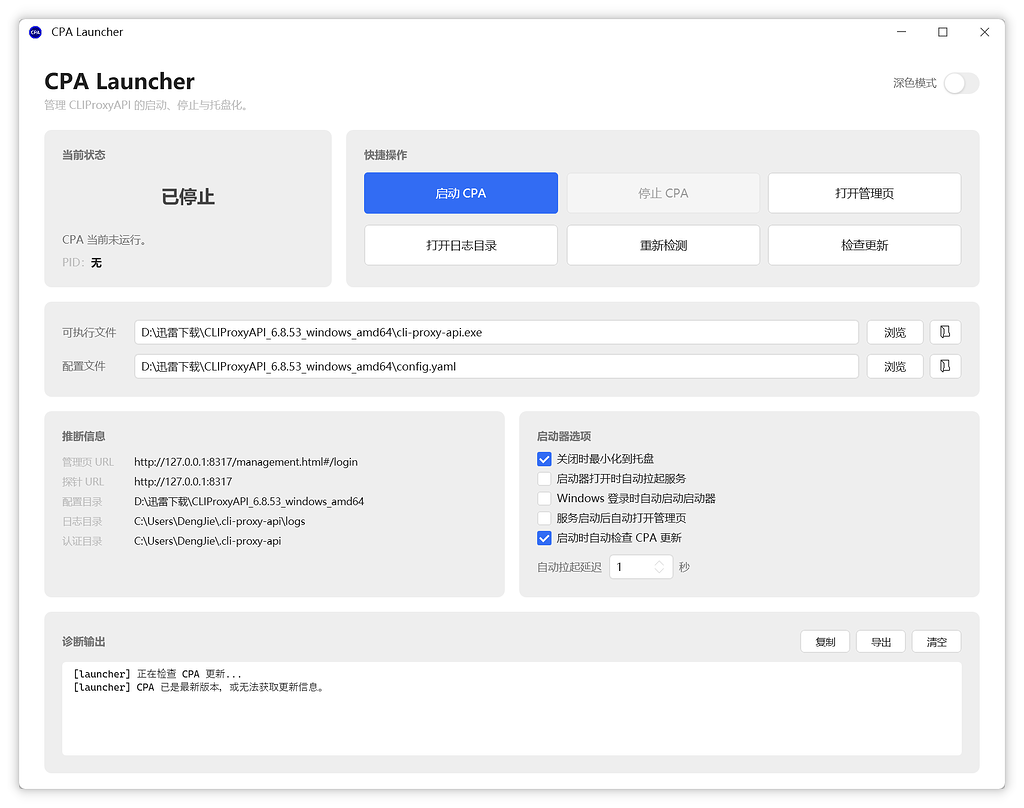The image size is (1024, 808).
Task: Toggle the 深色模式 dark mode switch
Action: 961,83
